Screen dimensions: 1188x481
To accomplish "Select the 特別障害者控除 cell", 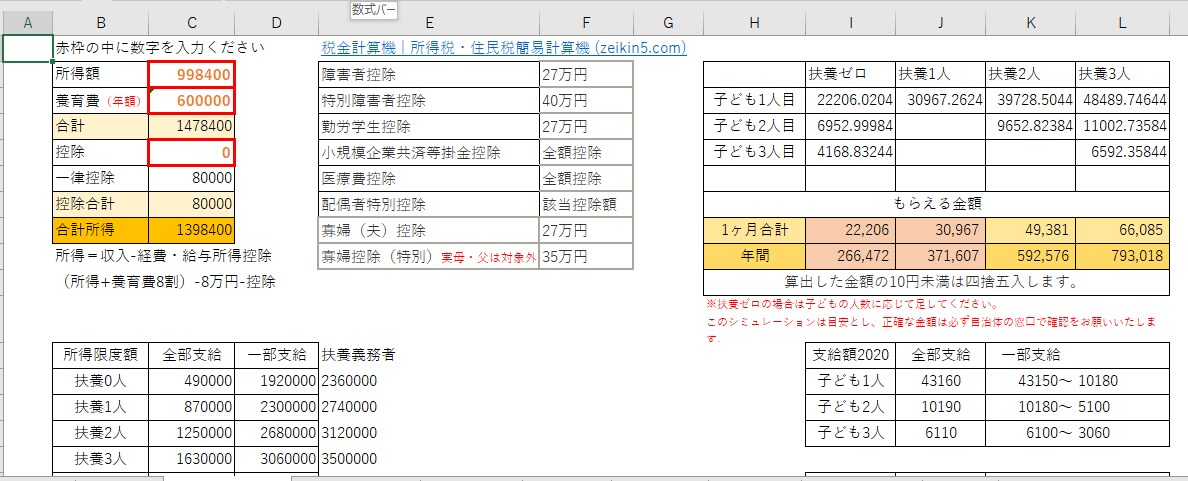I will pyautogui.click(x=429, y=100).
